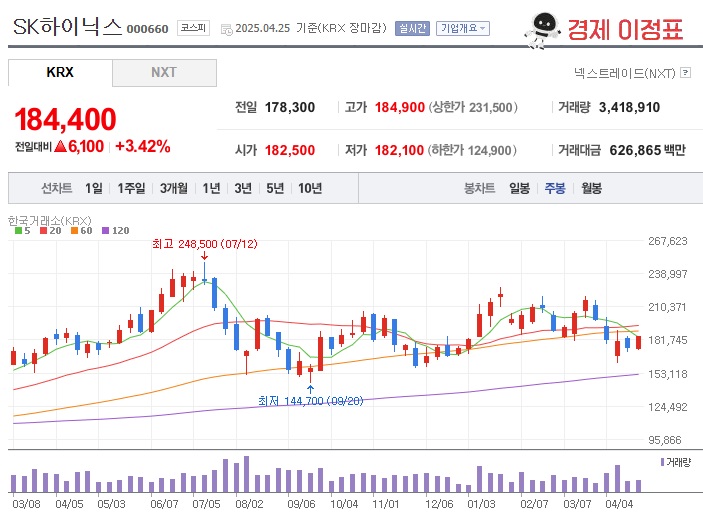Click the stock code 000660

click(148, 29)
